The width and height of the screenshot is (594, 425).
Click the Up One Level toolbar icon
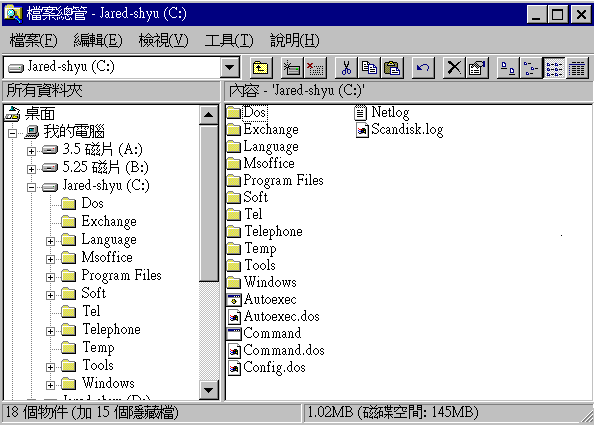pos(260,68)
